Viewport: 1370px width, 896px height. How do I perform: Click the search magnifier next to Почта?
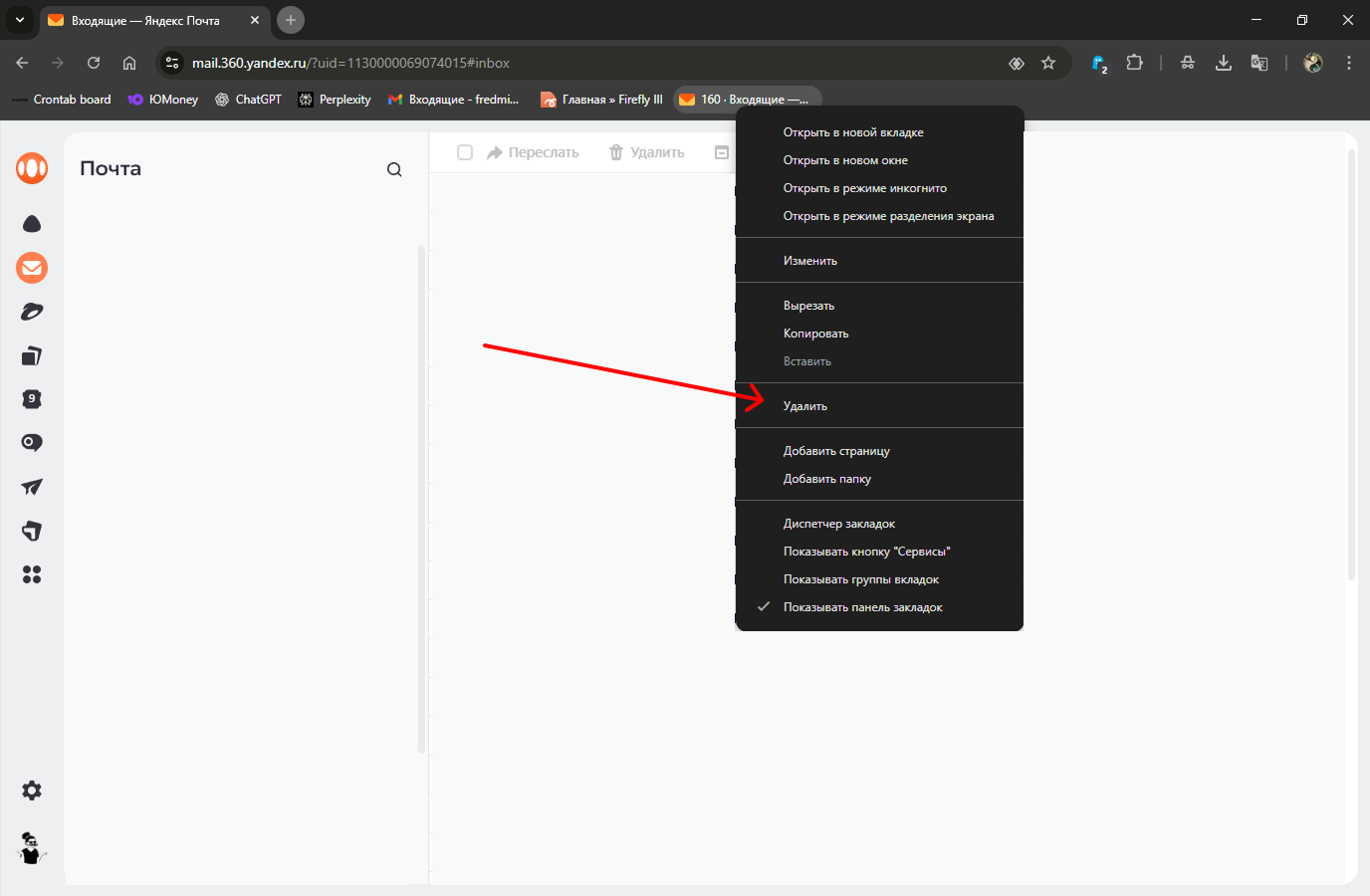[x=394, y=169]
